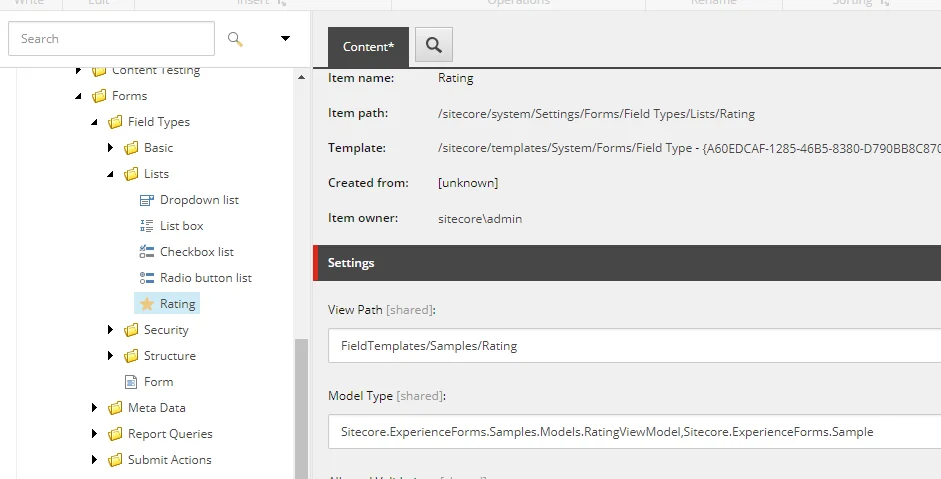Click the Template path value text

click(x=689, y=148)
